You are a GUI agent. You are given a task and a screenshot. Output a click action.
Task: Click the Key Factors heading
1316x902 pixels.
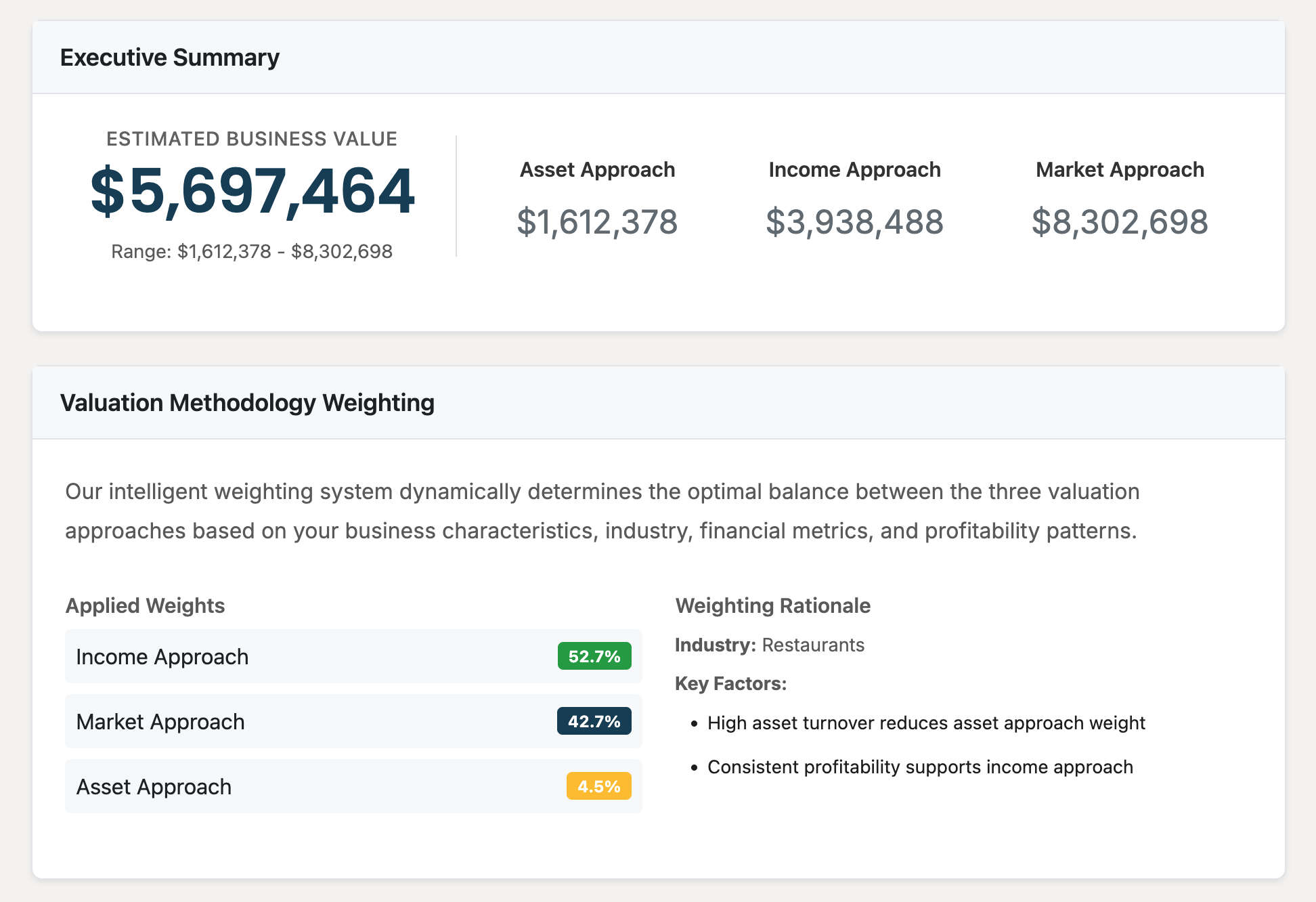pos(730,683)
